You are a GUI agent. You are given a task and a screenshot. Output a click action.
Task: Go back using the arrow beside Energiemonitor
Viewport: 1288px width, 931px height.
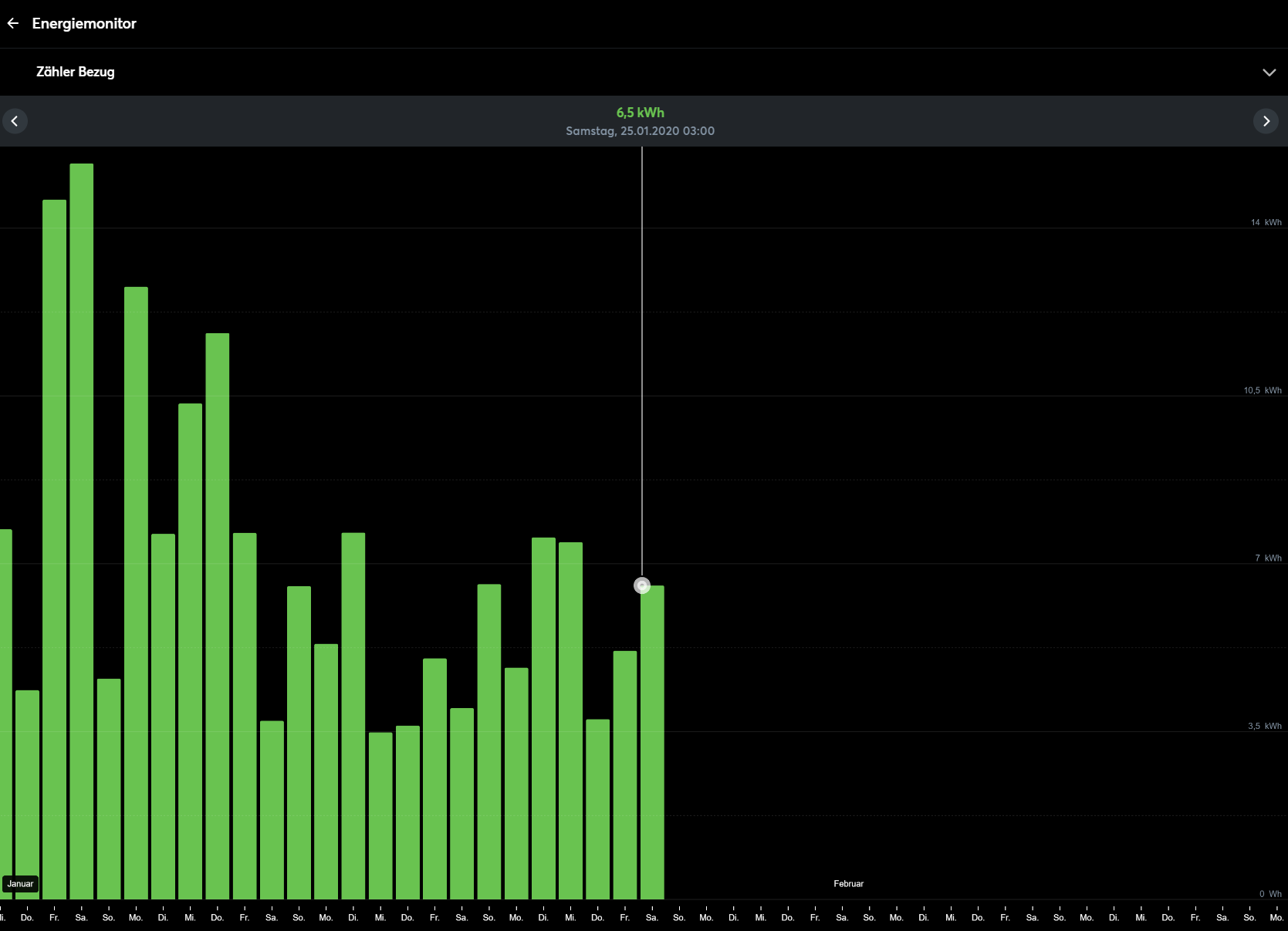click(x=13, y=23)
